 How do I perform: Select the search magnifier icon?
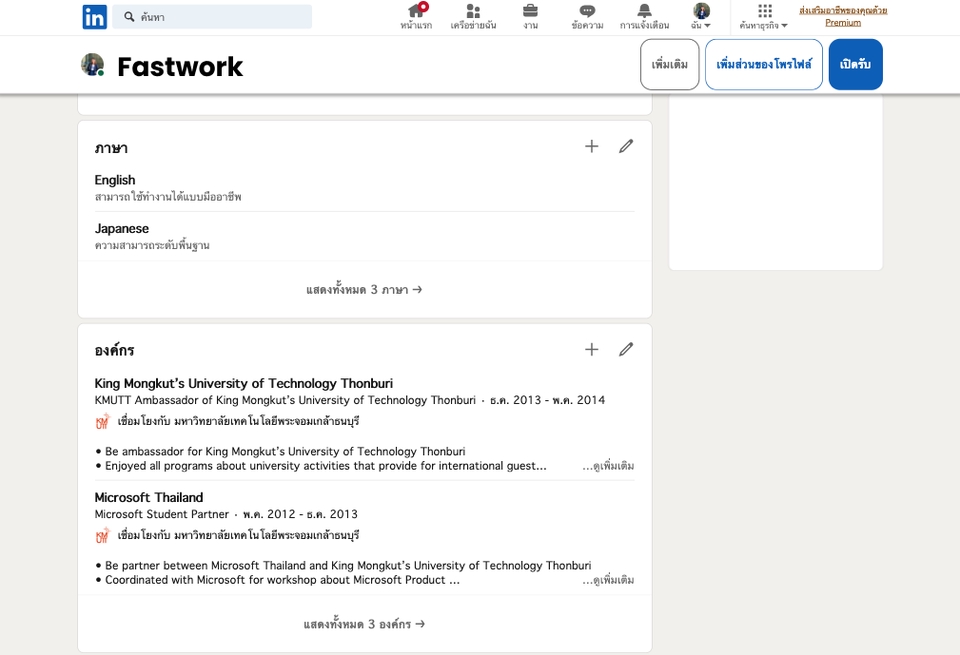coord(129,17)
